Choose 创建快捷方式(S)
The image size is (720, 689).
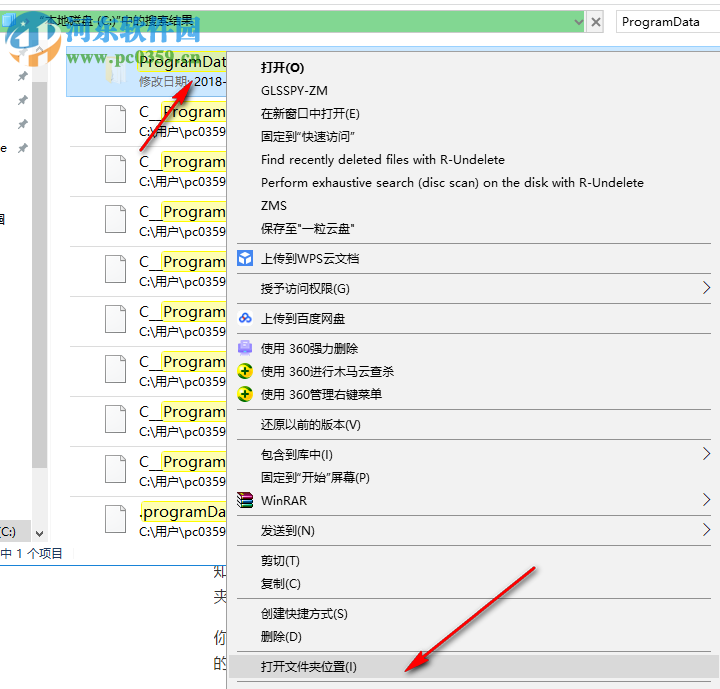tap(304, 613)
